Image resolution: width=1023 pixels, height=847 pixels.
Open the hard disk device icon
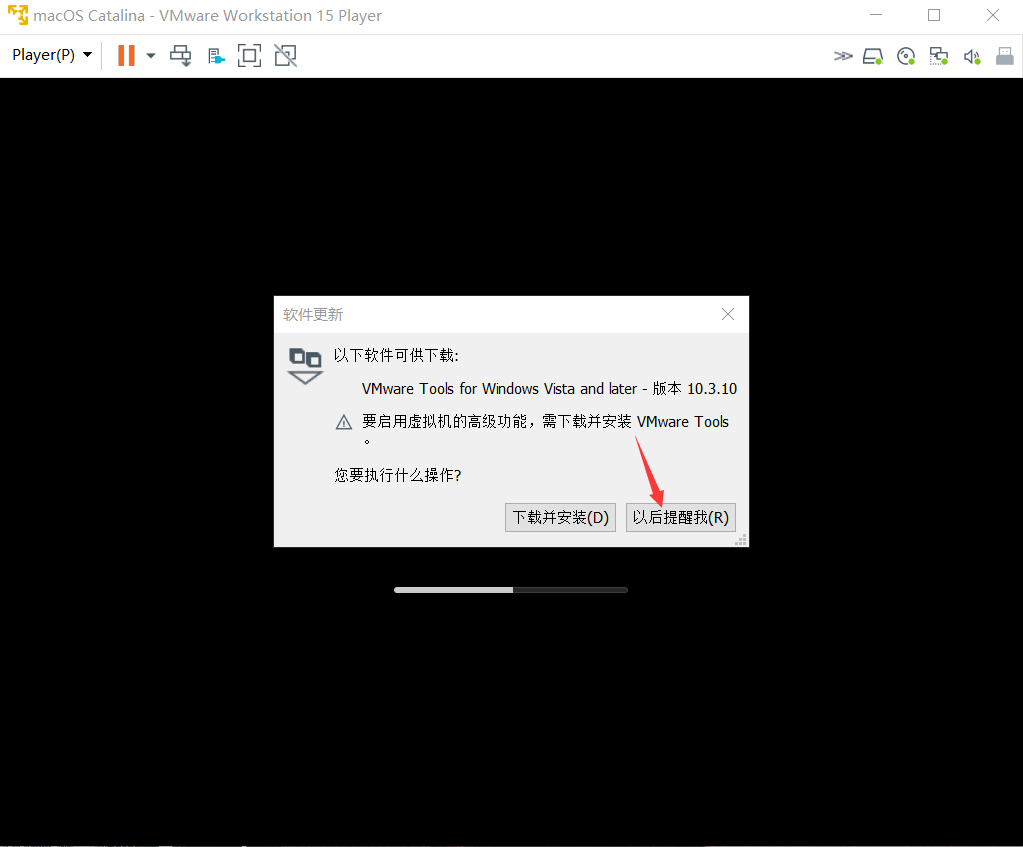[873, 56]
